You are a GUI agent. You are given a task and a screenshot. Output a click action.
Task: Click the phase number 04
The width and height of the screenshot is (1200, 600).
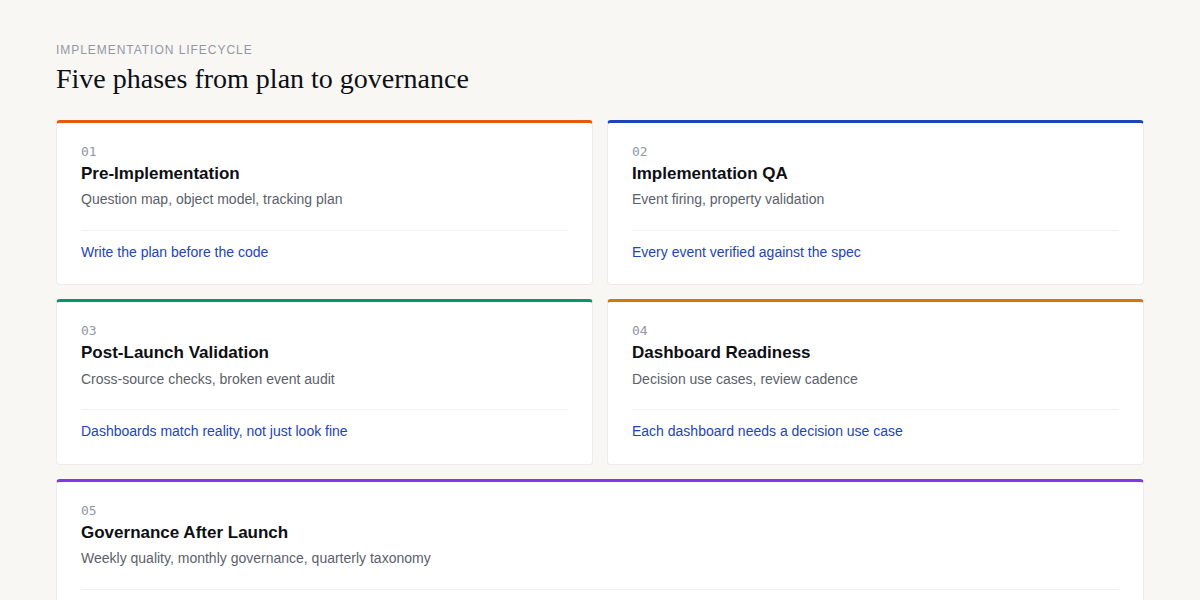pyautogui.click(x=640, y=331)
